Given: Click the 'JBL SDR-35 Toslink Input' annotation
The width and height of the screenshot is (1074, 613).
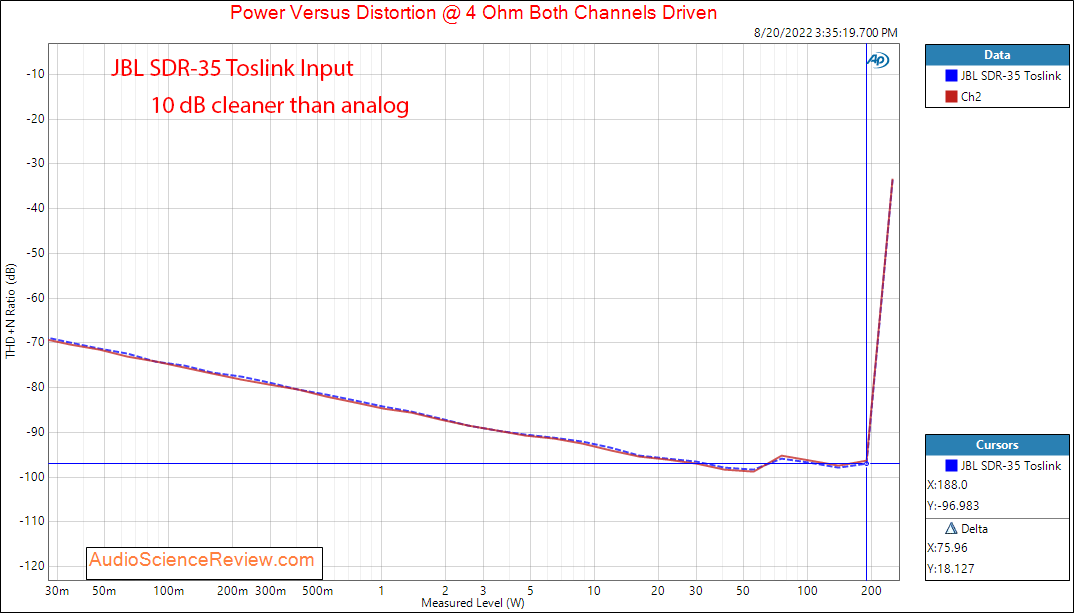Looking at the screenshot, I should click(x=232, y=68).
